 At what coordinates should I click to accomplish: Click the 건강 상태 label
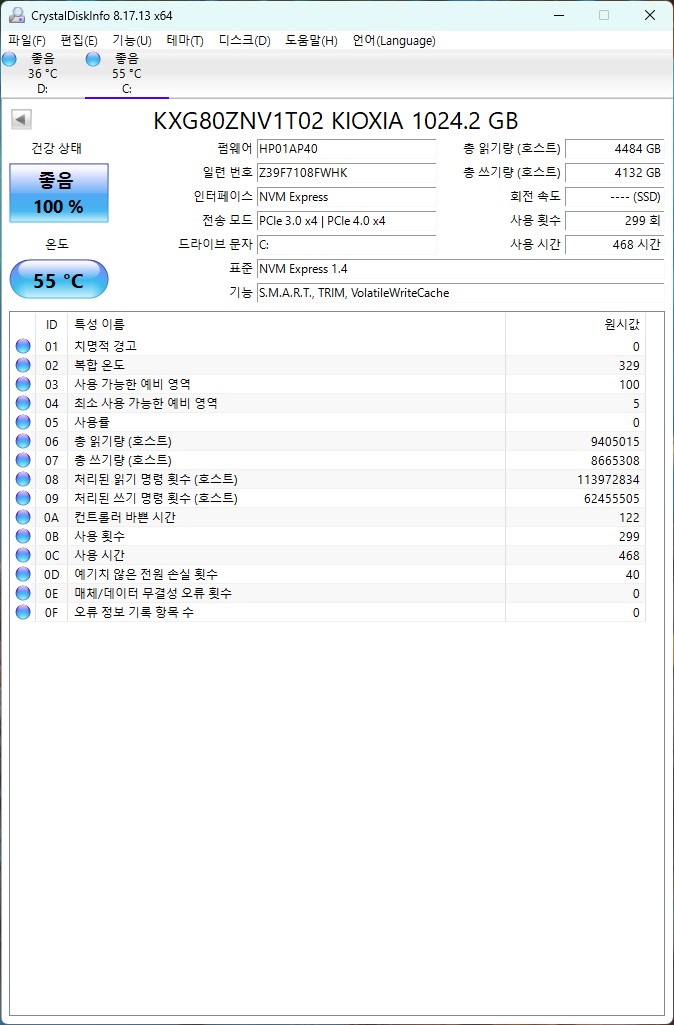click(57, 148)
